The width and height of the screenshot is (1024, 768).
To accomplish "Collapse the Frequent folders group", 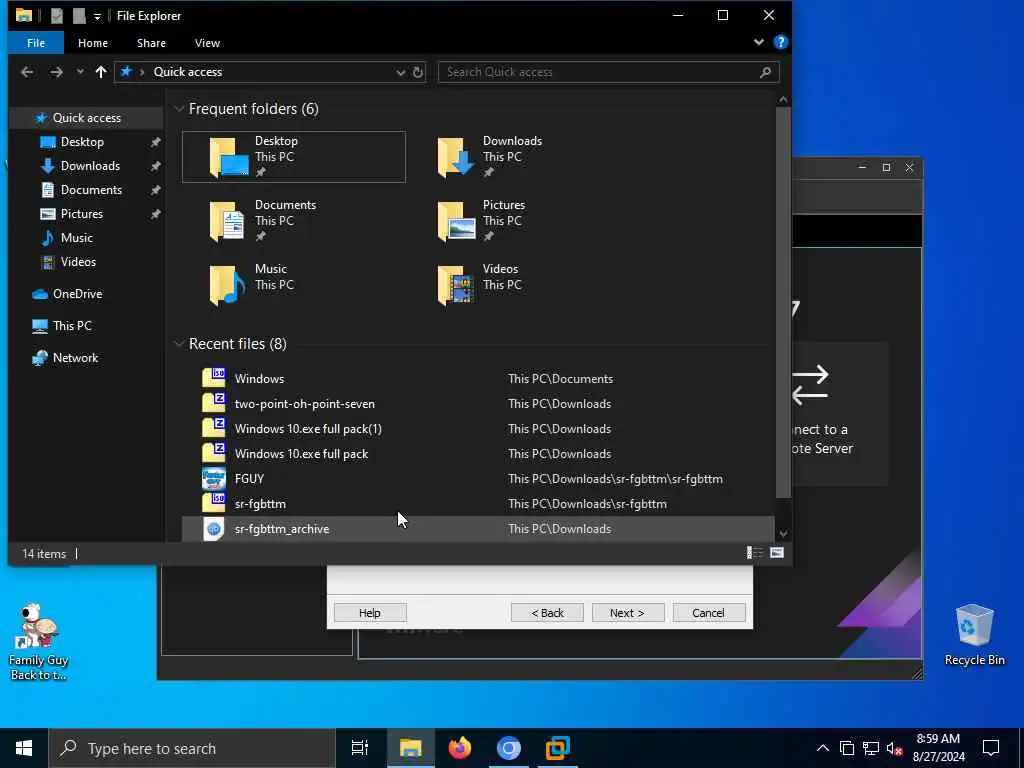I will pyautogui.click(x=179, y=109).
